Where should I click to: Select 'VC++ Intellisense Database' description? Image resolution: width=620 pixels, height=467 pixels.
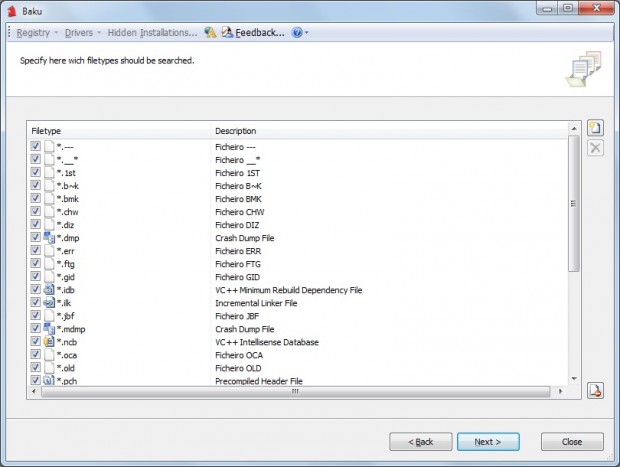[x=267, y=342]
